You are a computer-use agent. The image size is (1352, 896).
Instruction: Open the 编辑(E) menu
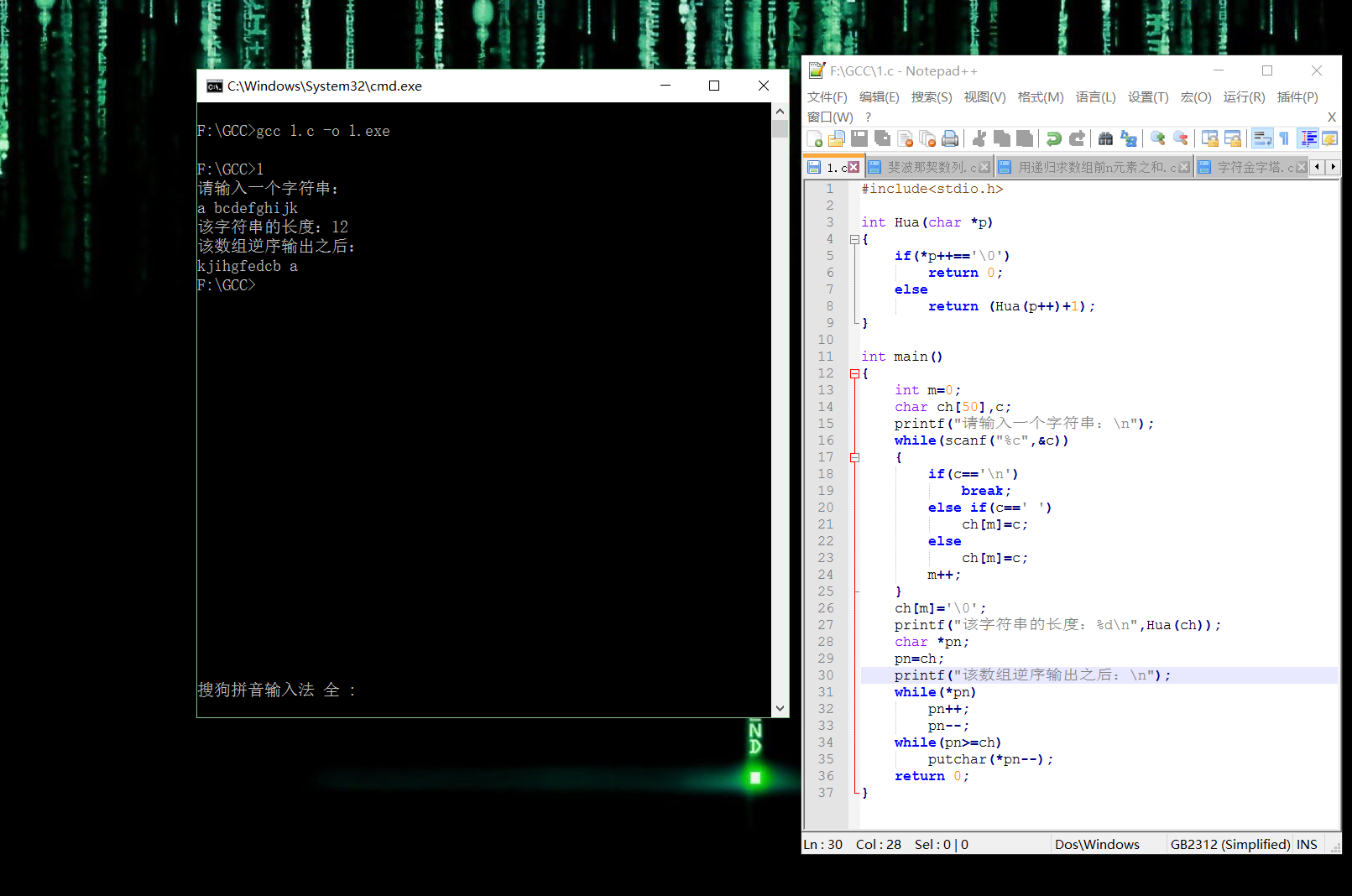(880, 97)
